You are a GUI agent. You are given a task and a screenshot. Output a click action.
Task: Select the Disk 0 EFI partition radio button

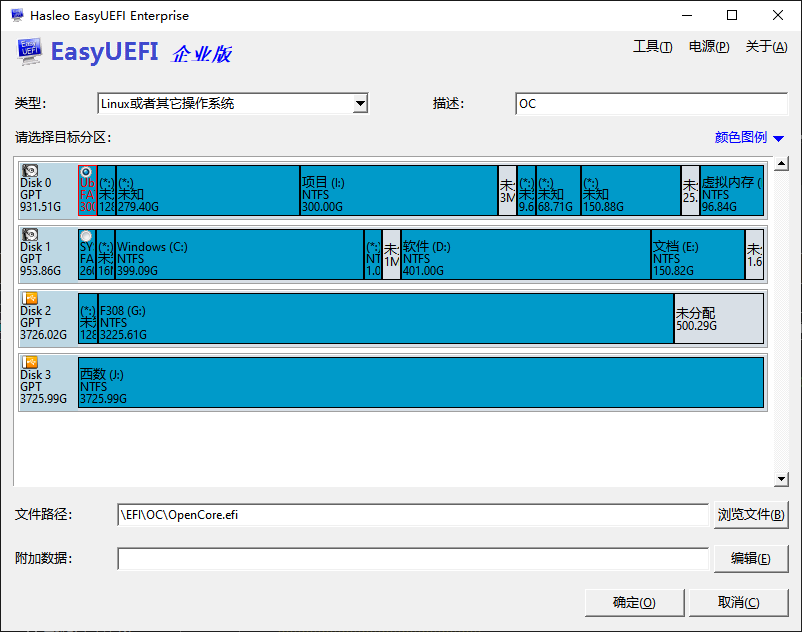(86, 172)
